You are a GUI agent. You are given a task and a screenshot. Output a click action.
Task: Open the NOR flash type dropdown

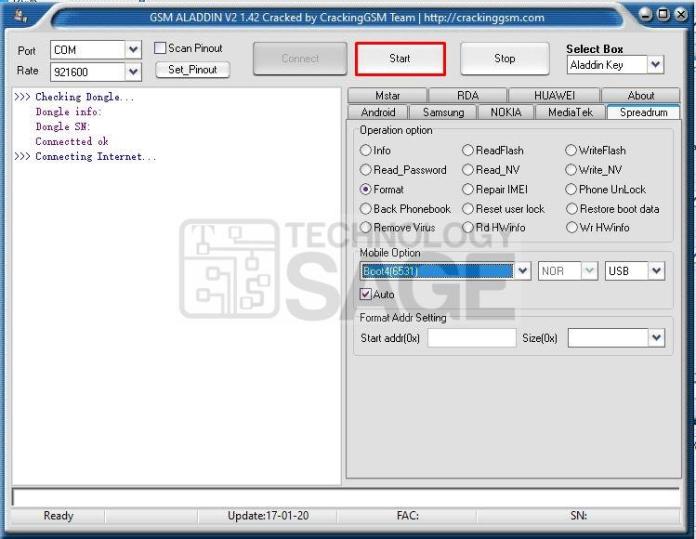(589, 270)
